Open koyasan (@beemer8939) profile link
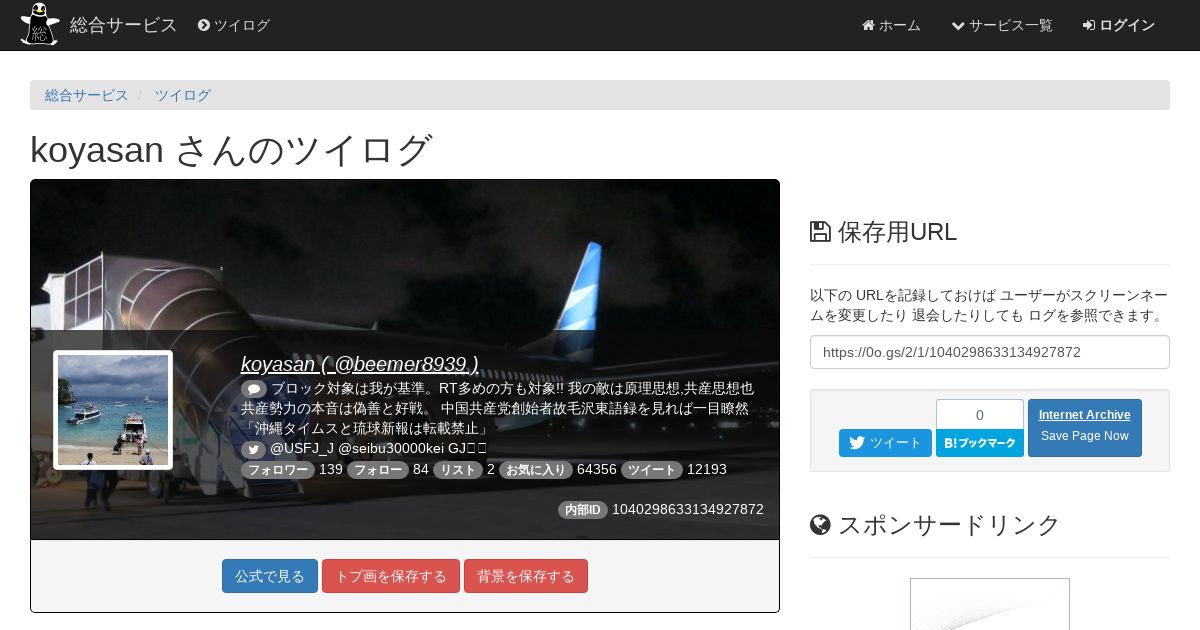This screenshot has width=1200, height=630. click(360, 364)
